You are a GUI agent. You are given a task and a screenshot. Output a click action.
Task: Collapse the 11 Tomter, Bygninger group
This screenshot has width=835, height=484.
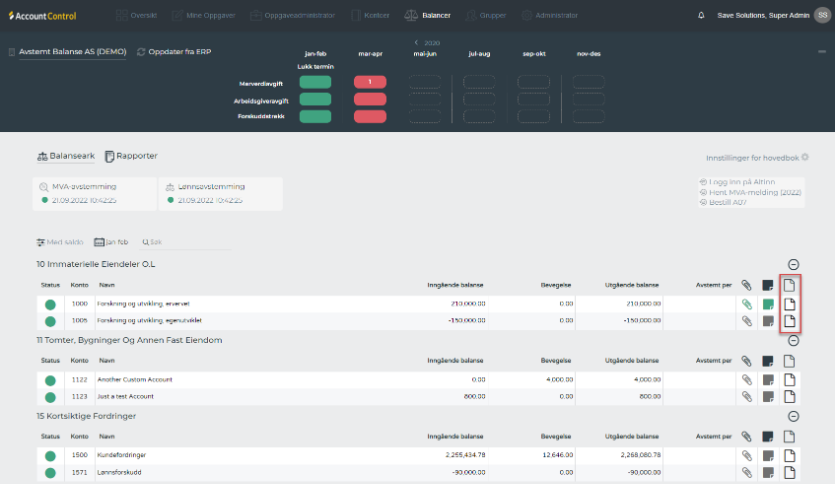point(793,340)
